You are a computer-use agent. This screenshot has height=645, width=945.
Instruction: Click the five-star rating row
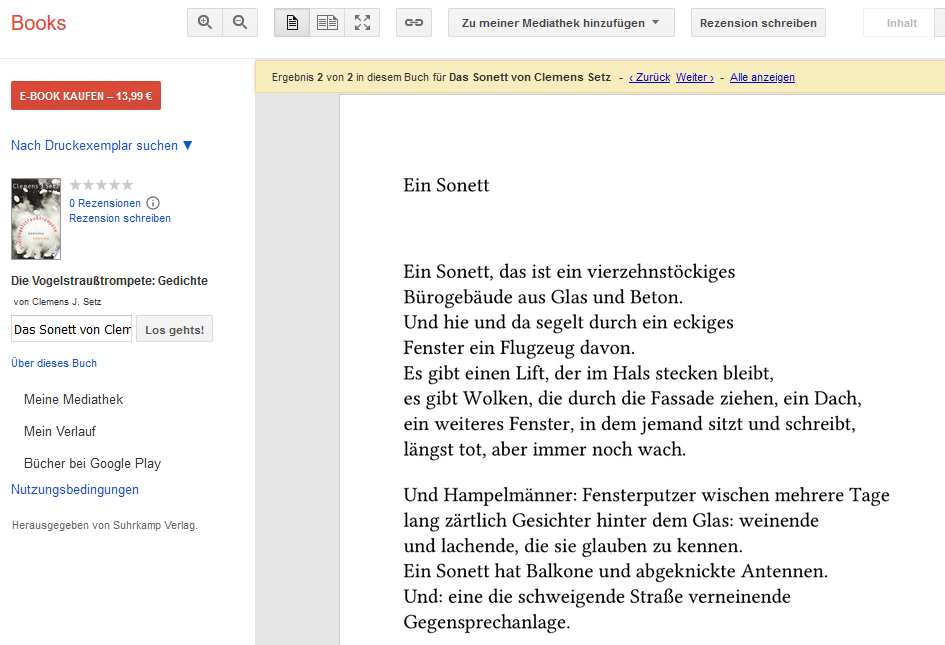pos(101,184)
